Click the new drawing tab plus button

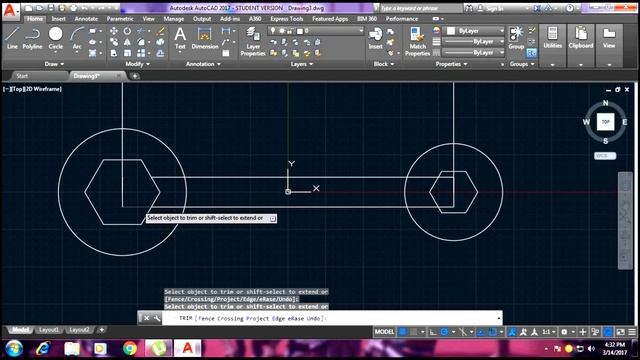pyautogui.click(x=134, y=76)
